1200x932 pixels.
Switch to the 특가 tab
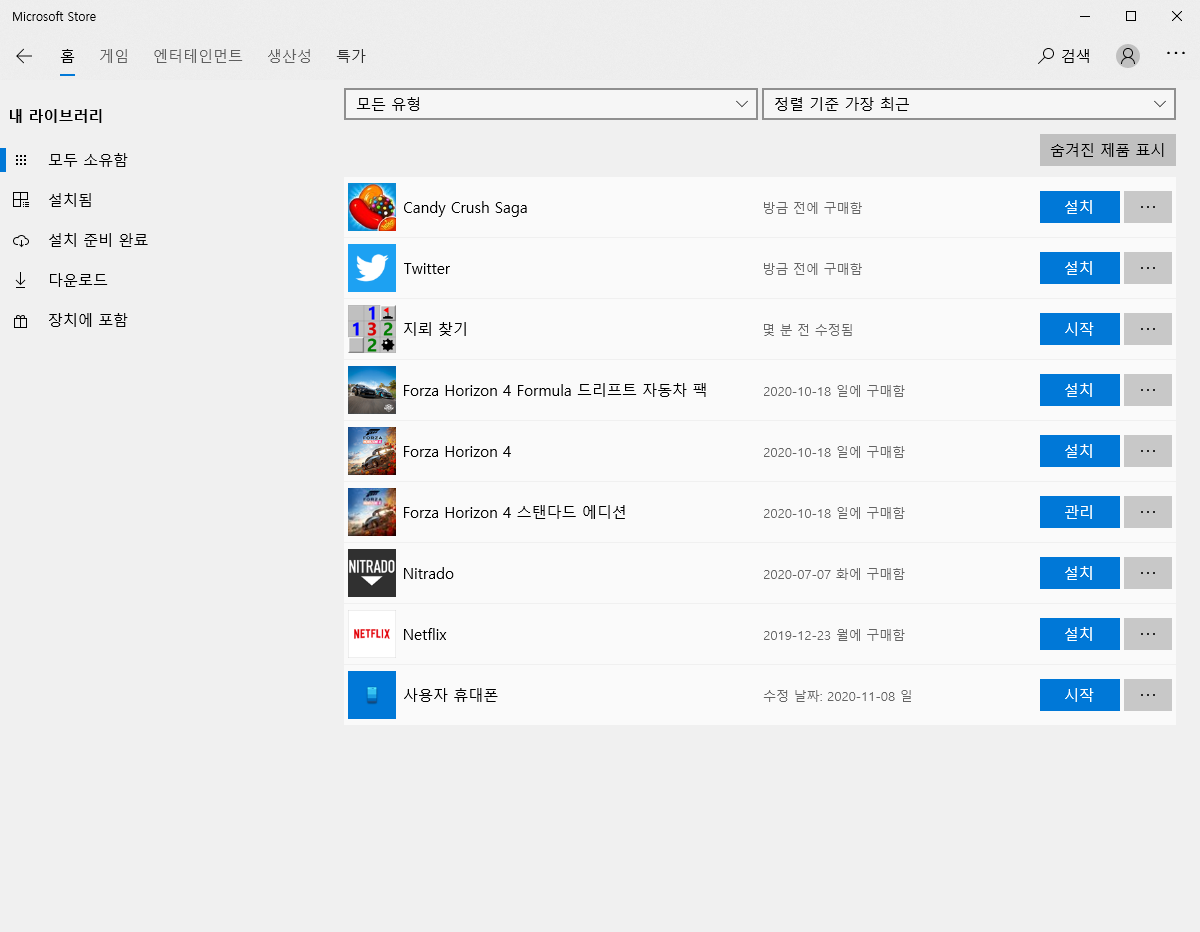pos(351,56)
